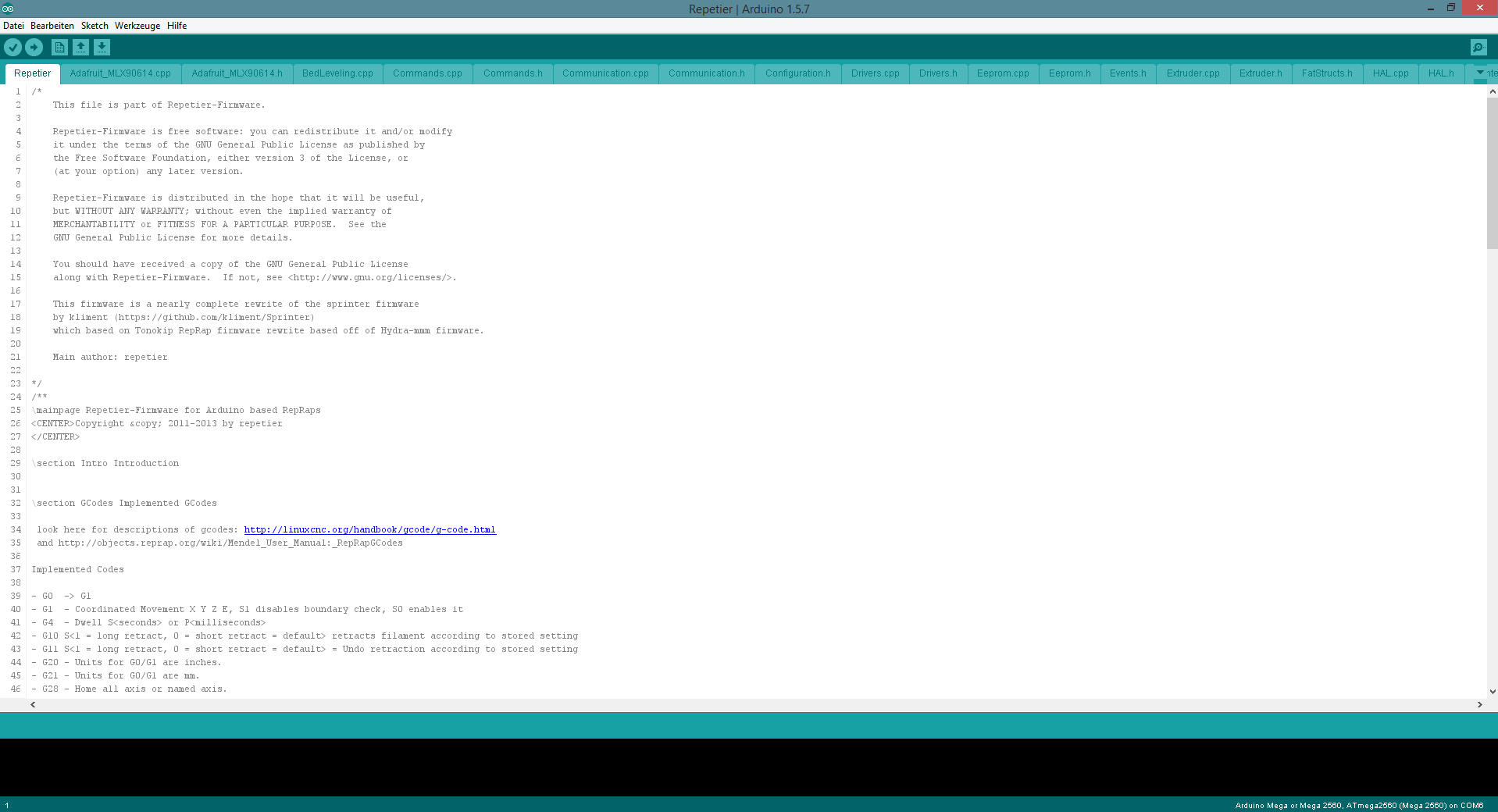Click the horizontal scrollbar left arrow
Viewport: 1498px width, 812px height.
[33, 704]
